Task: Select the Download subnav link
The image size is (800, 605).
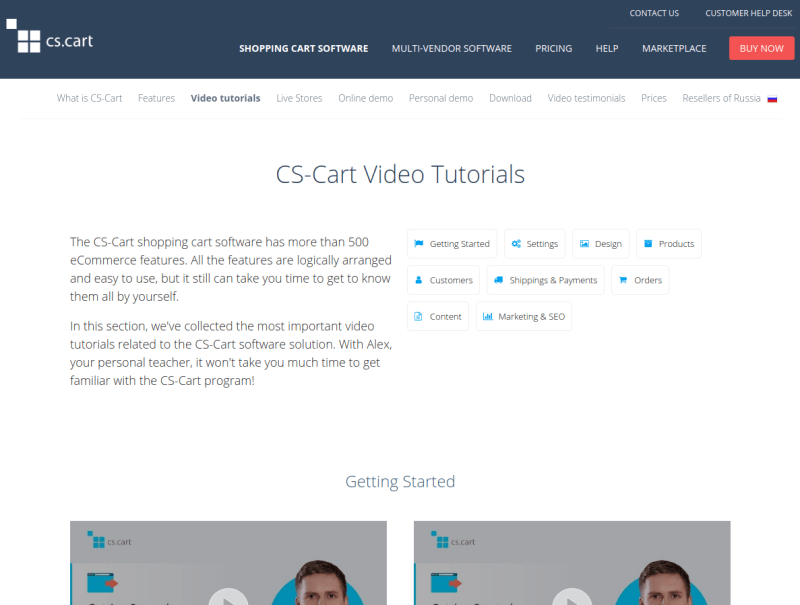Action: (510, 98)
